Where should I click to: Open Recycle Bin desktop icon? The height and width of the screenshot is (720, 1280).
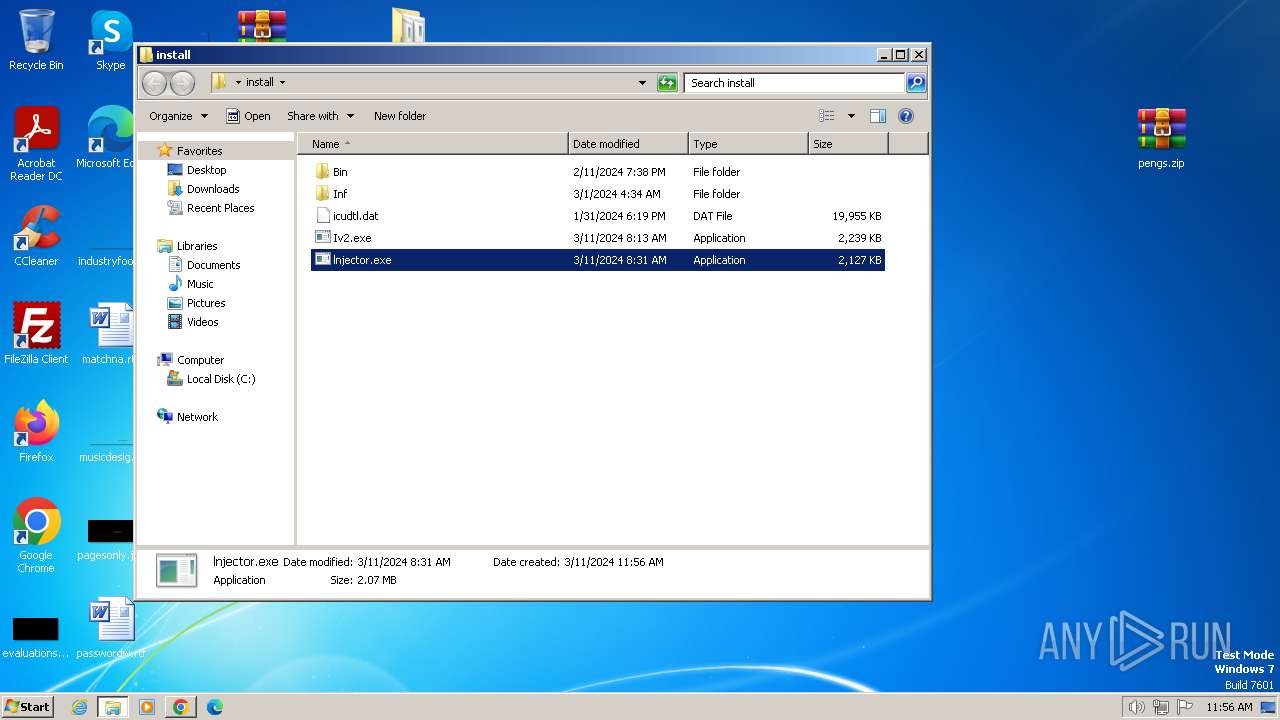(x=36, y=40)
